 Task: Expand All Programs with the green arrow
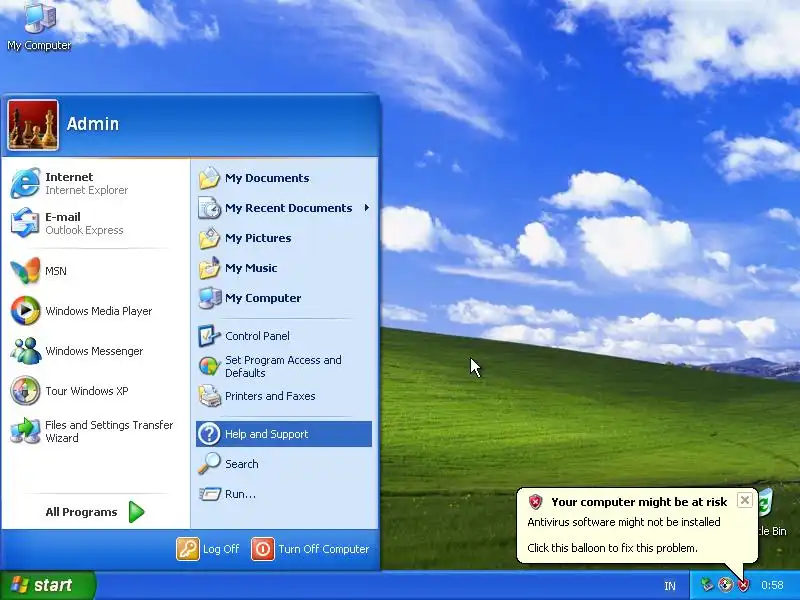[136, 512]
